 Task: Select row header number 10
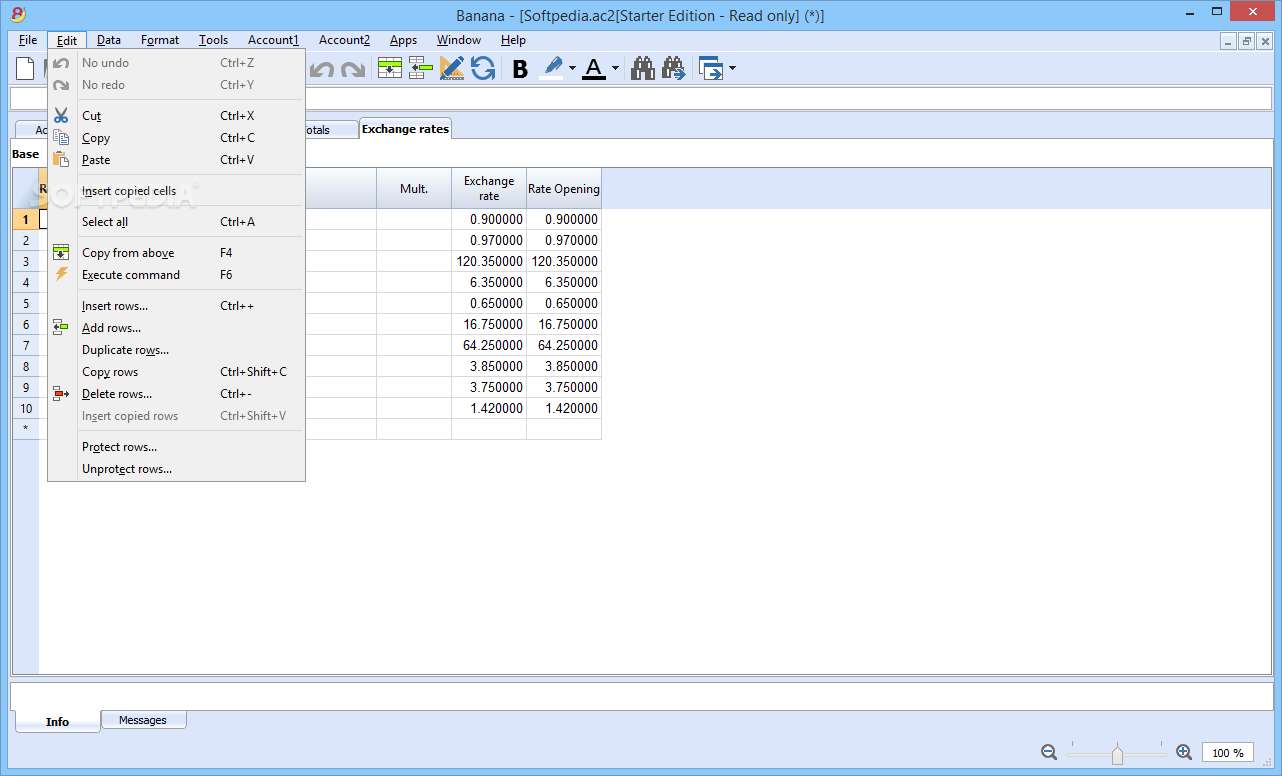(x=26, y=408)
